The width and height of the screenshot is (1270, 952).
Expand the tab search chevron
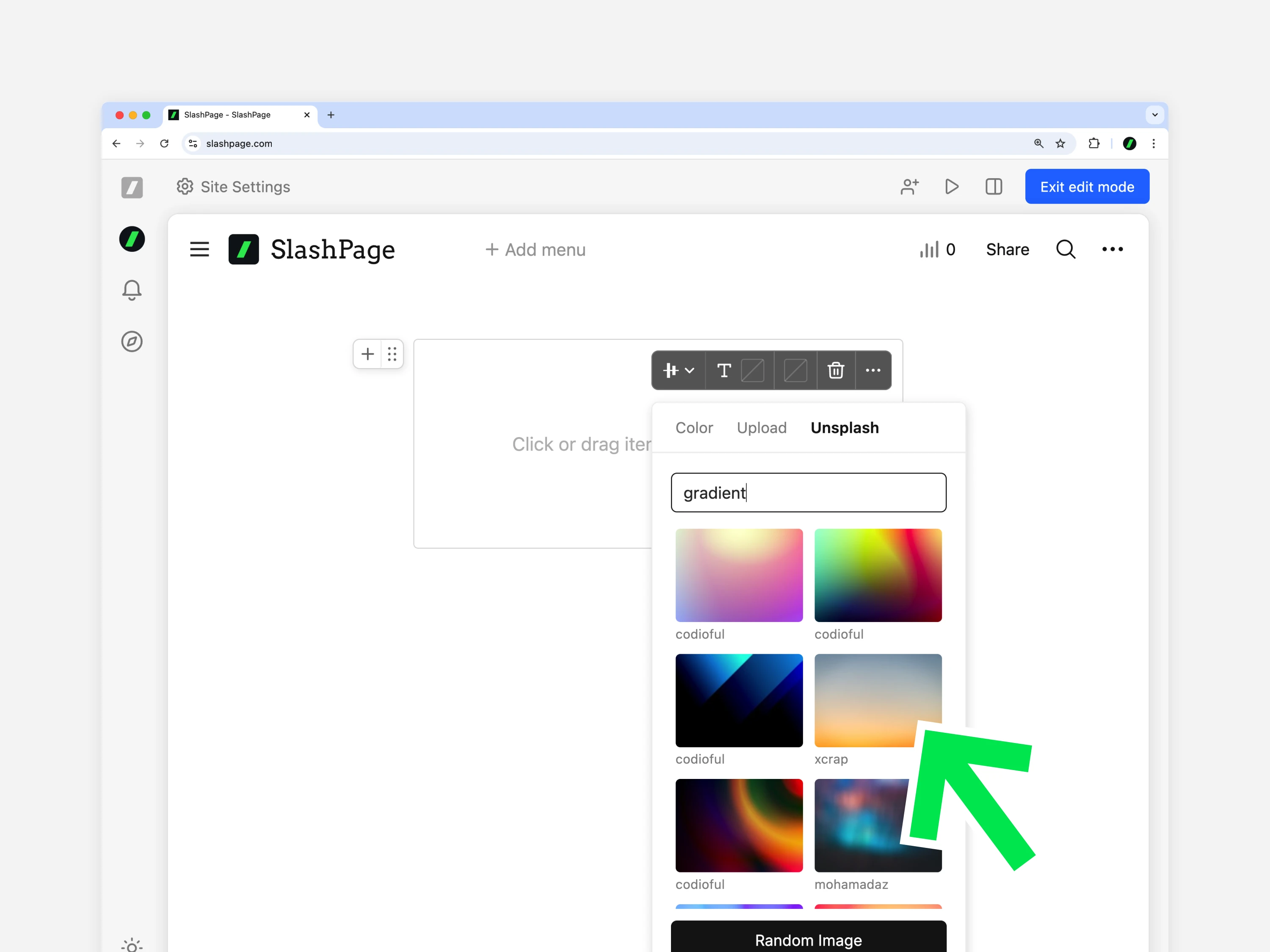click(1154, 115)
